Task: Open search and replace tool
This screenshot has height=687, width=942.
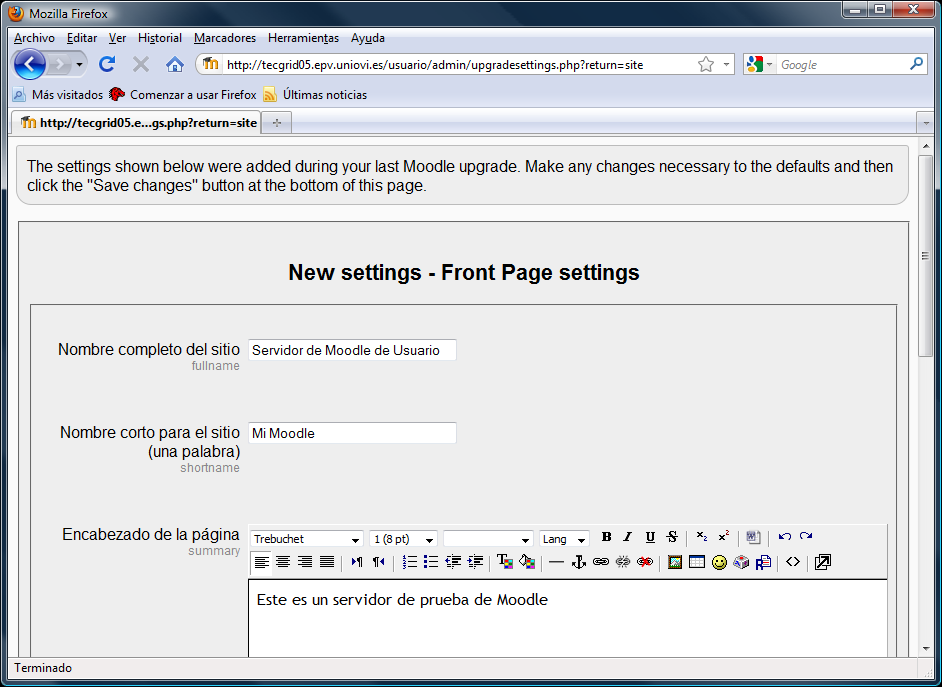Action: (x=764, y=562)
